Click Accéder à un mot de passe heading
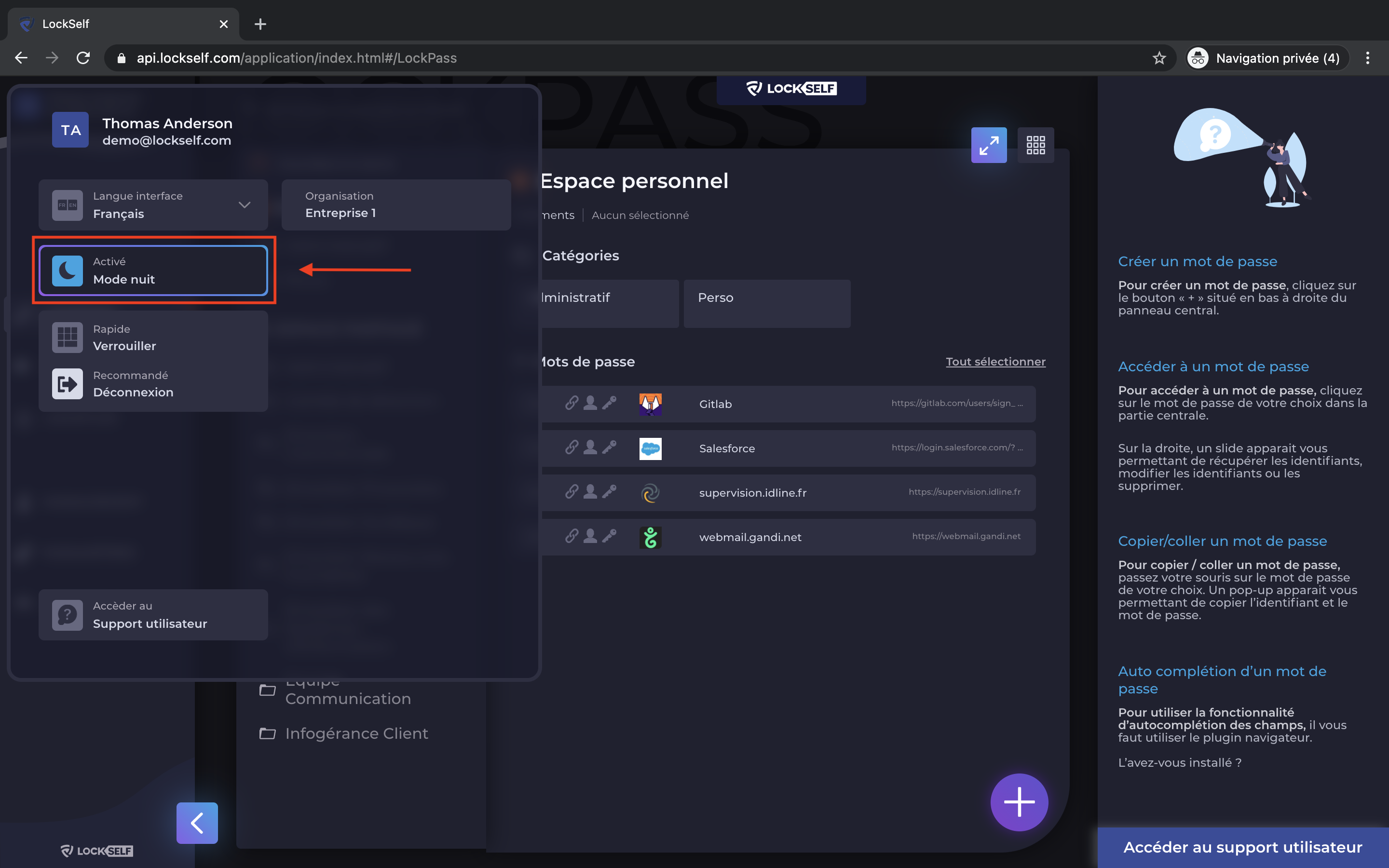1389x868 pixels. [x=1213, y=366]
